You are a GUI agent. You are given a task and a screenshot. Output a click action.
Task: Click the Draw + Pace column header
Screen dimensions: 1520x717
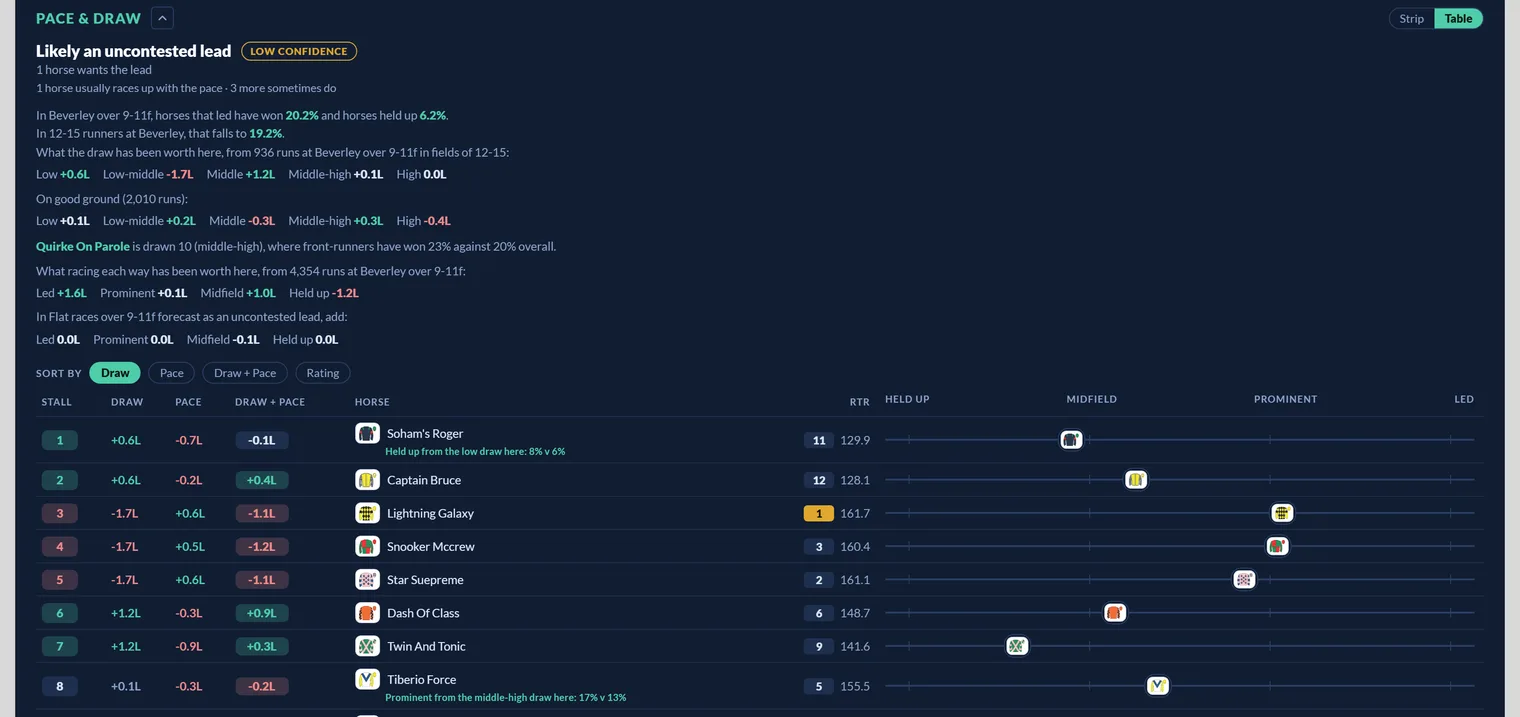pyautogui.click(x=270, y=401)
